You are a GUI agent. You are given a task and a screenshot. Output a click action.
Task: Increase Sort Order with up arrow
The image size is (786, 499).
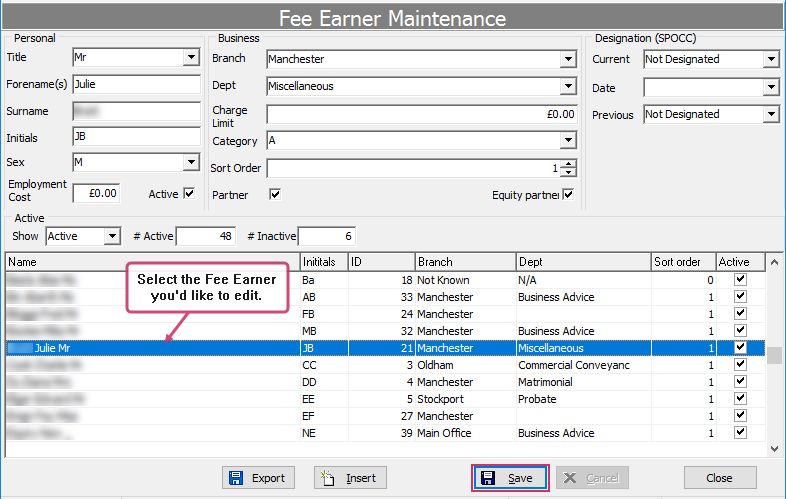click(x=568, y=164)
